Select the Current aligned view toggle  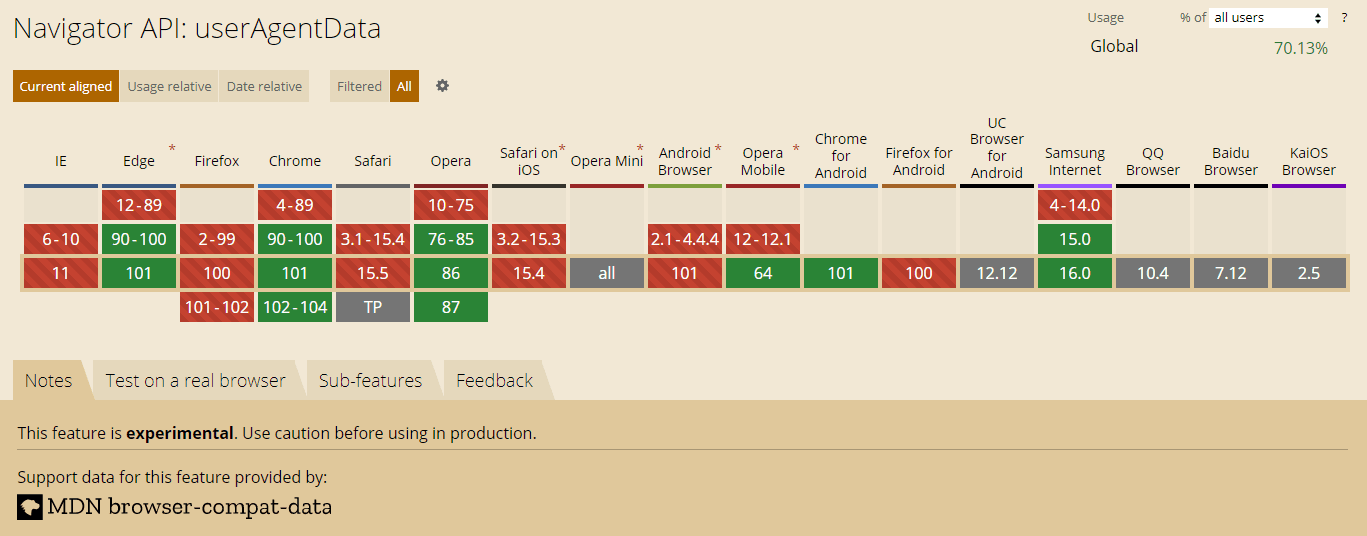click(66, 86)
